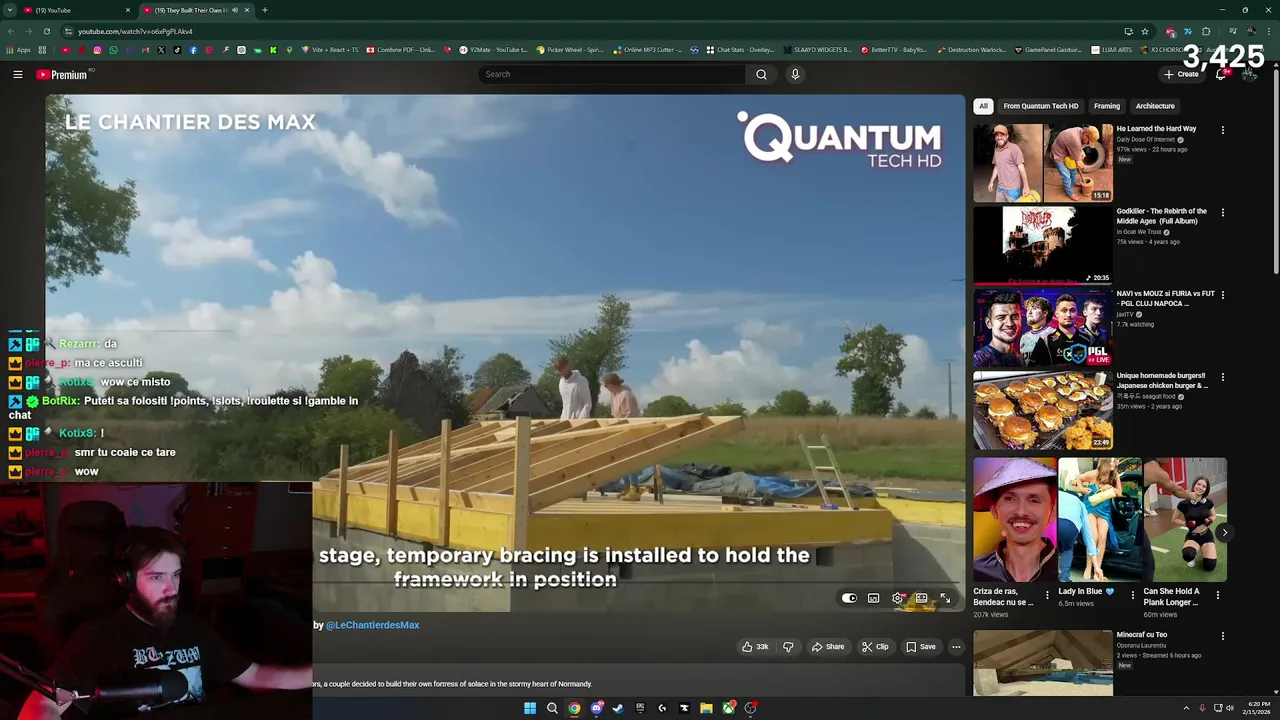Image resolution: width=1280 pixels, height=720 pixels.
Task: Open options for Can She Hold A Plank short
Action: tap(1217, 595)
